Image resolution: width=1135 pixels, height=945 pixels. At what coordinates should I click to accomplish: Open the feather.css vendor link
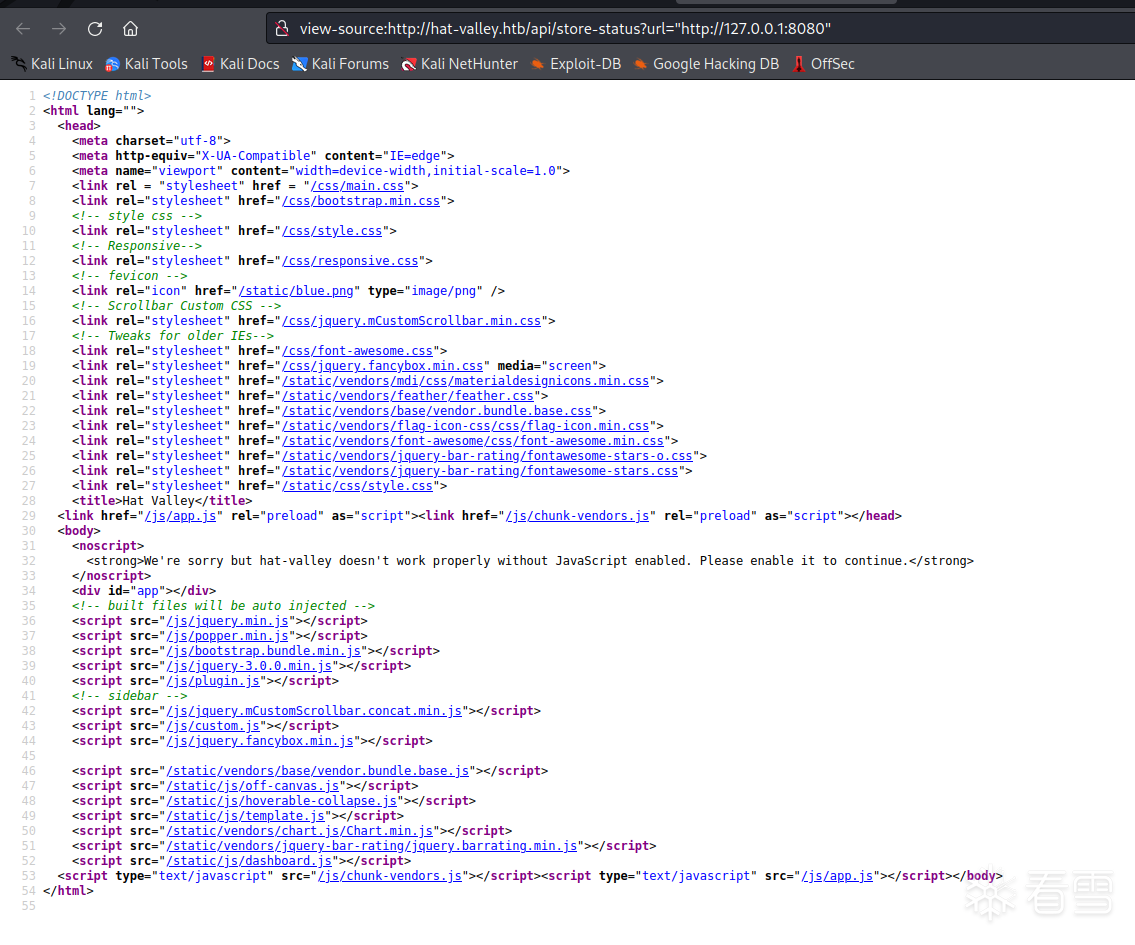[408, 396]
